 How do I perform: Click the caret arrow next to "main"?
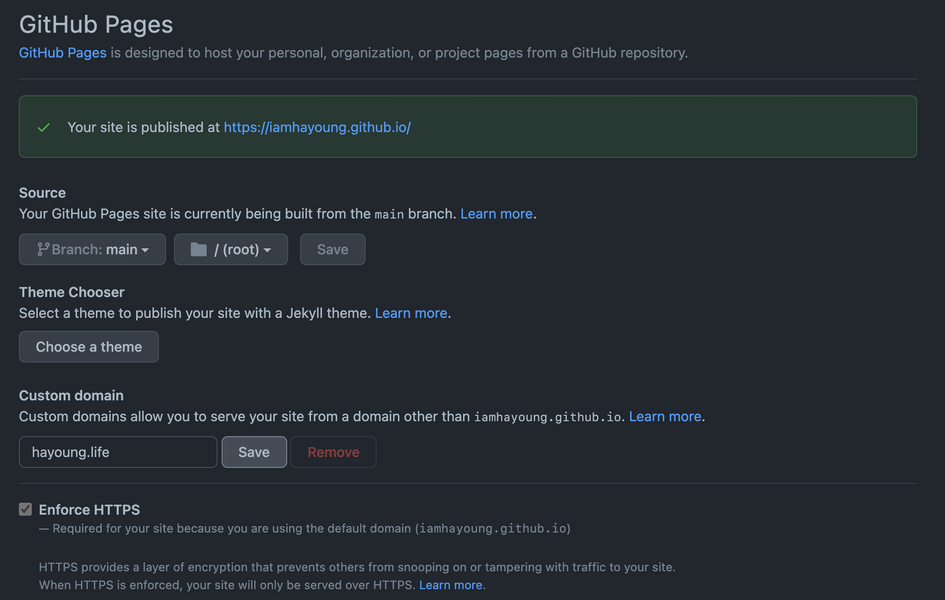pyautogui.click(x=146, y=250)
